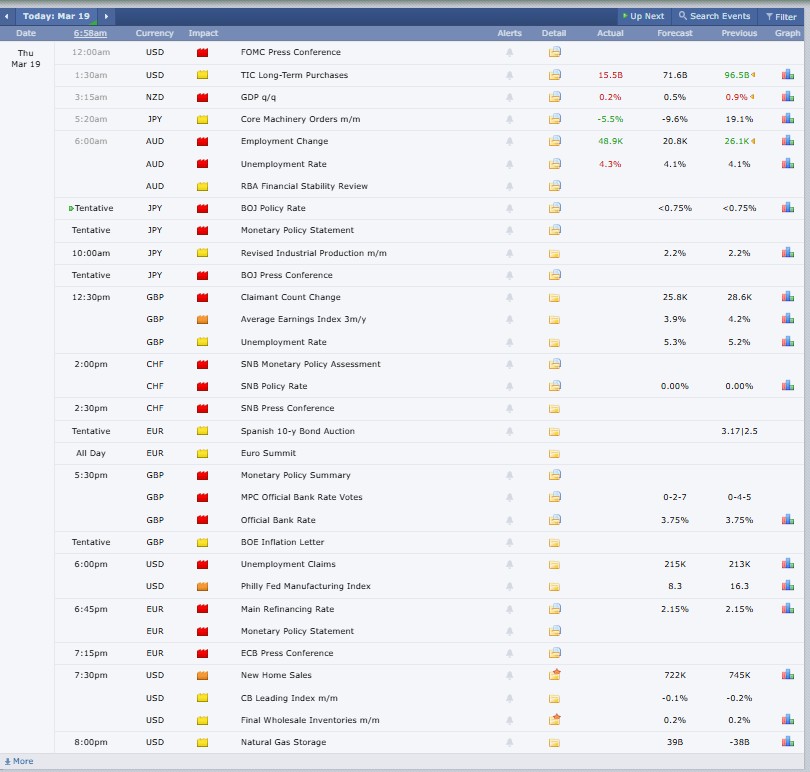Open graph for Employment Change
The image size is (810, 772).
pos(787,141)
